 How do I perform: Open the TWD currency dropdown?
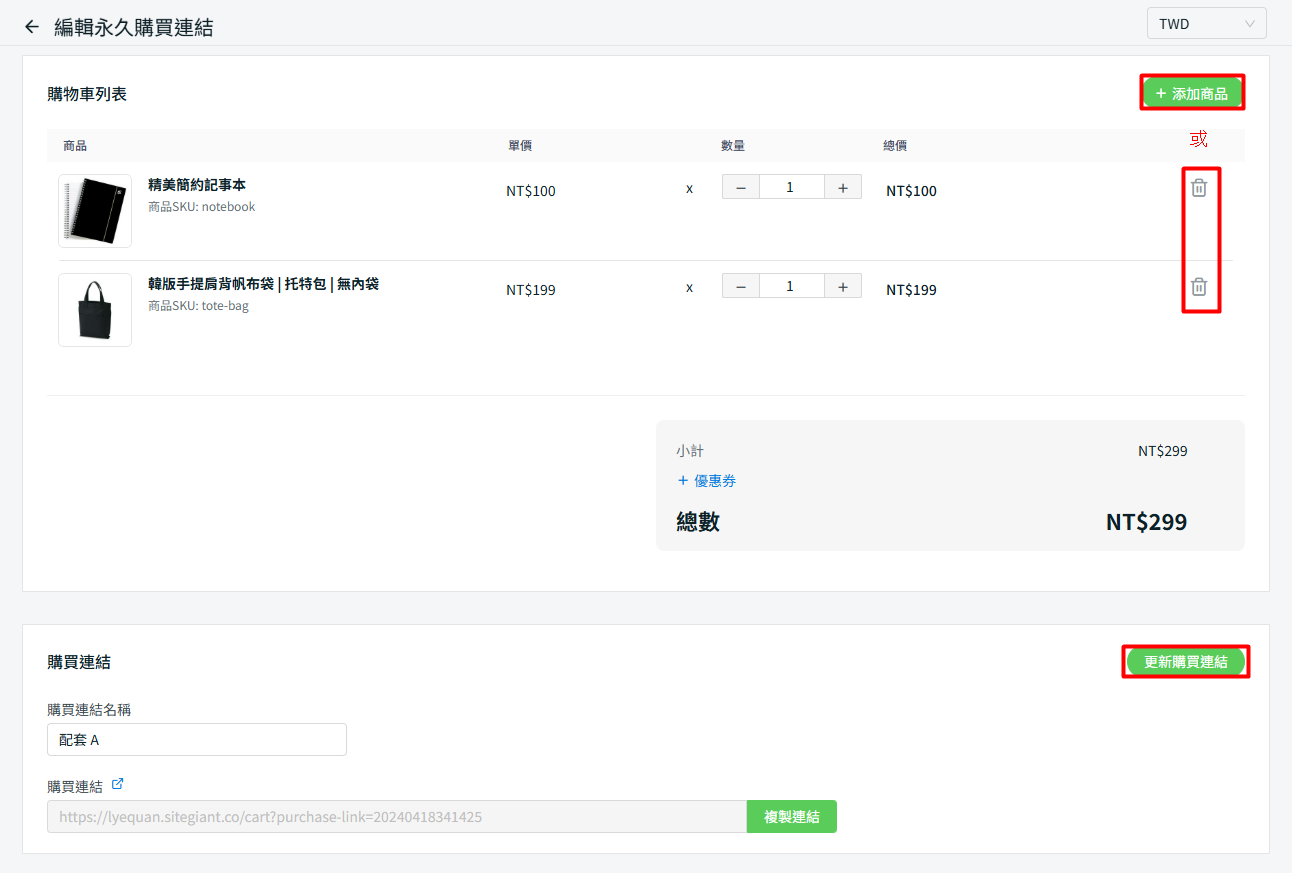pyautogui.click(x=1206, y=24)
